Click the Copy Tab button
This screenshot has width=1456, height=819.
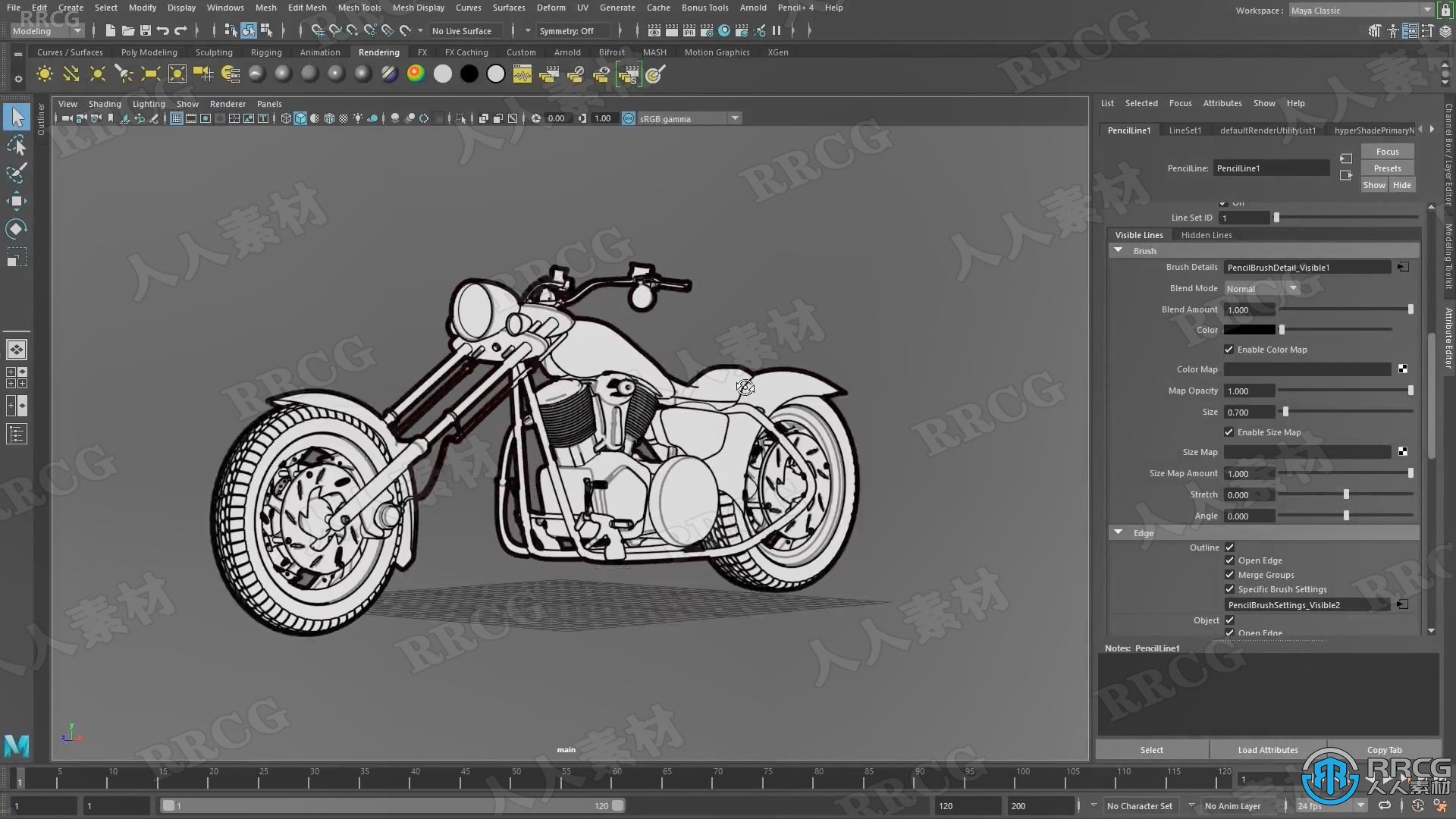1384,750
